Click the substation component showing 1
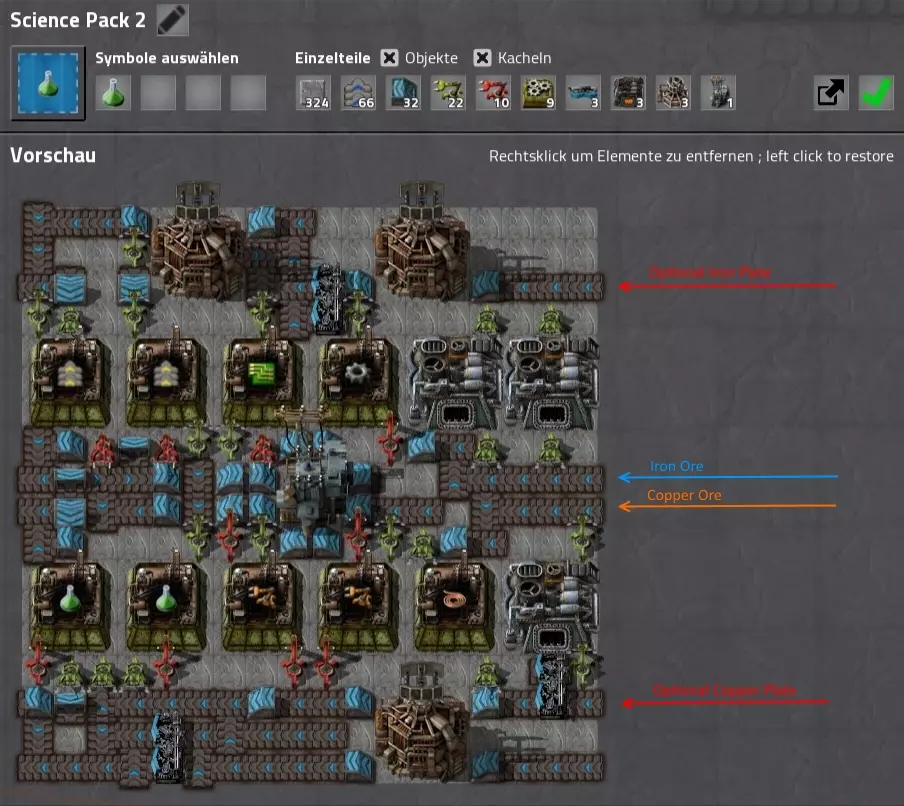The width and height of the screenshot is (904, 806). point(718,92)
